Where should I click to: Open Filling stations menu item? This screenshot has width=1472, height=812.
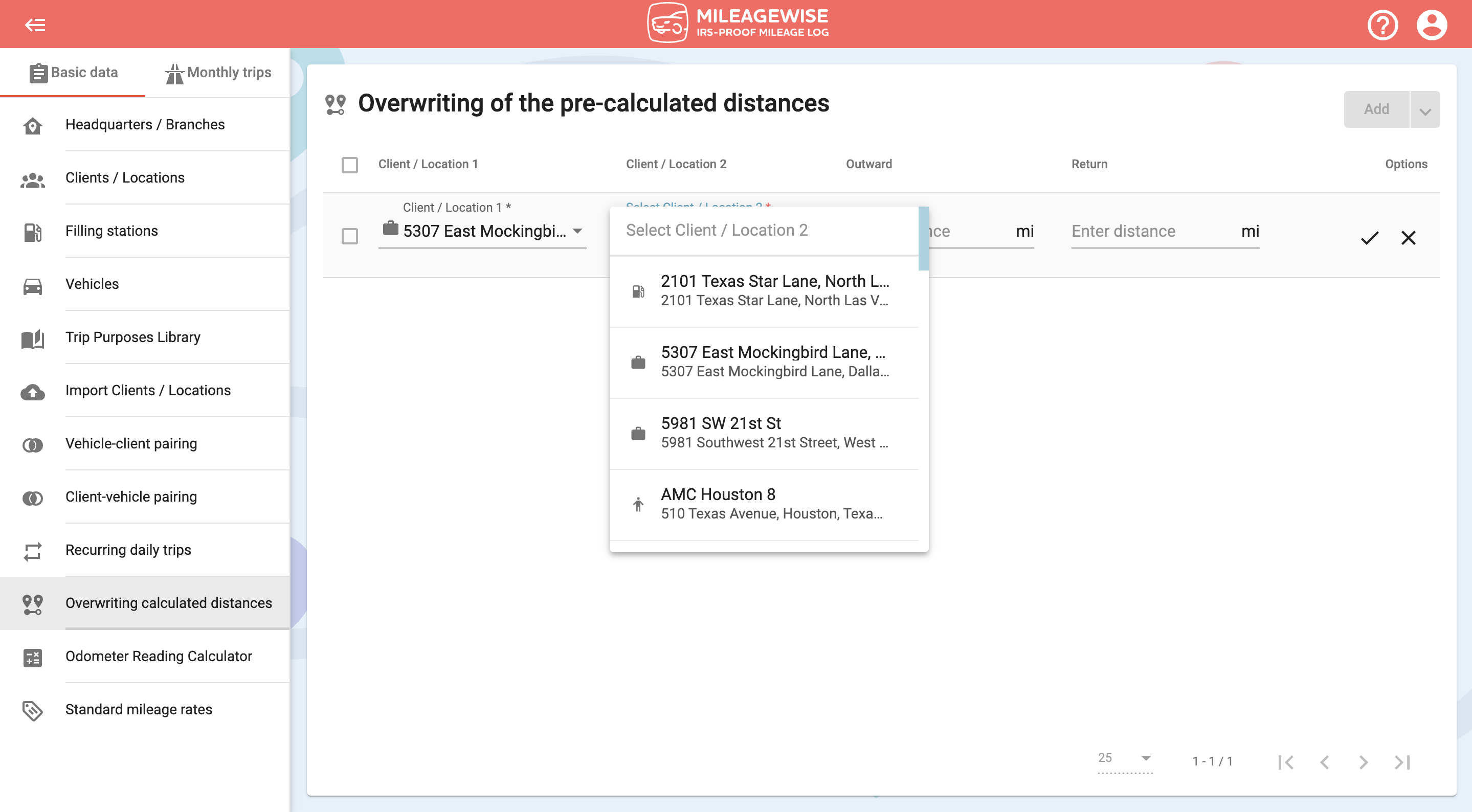(x=145, y=231)
